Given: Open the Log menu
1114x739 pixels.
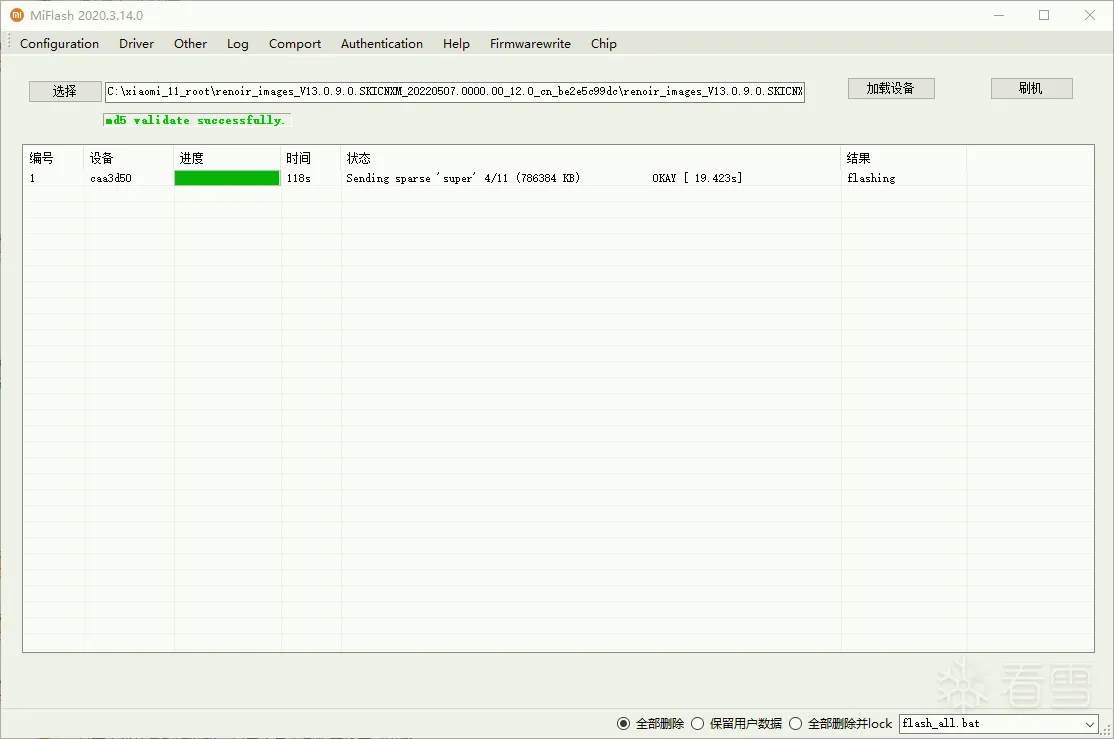Looking at the screenshot, I should click(238, 43).
